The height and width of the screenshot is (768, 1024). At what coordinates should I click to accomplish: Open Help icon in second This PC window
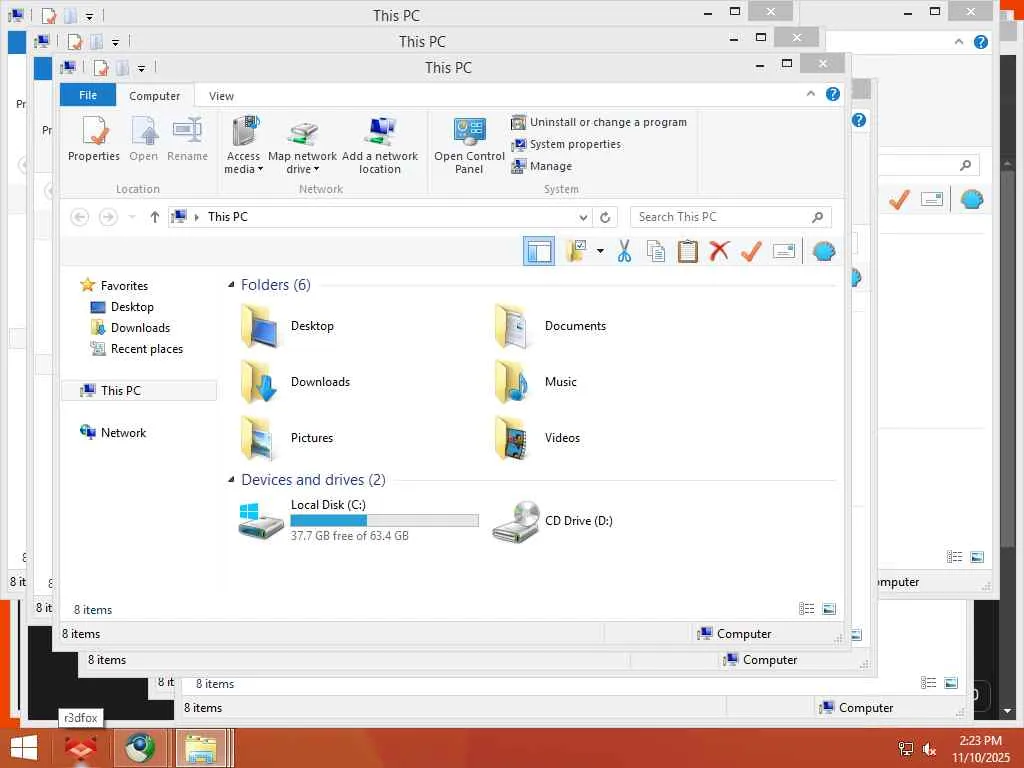point(859,120)
